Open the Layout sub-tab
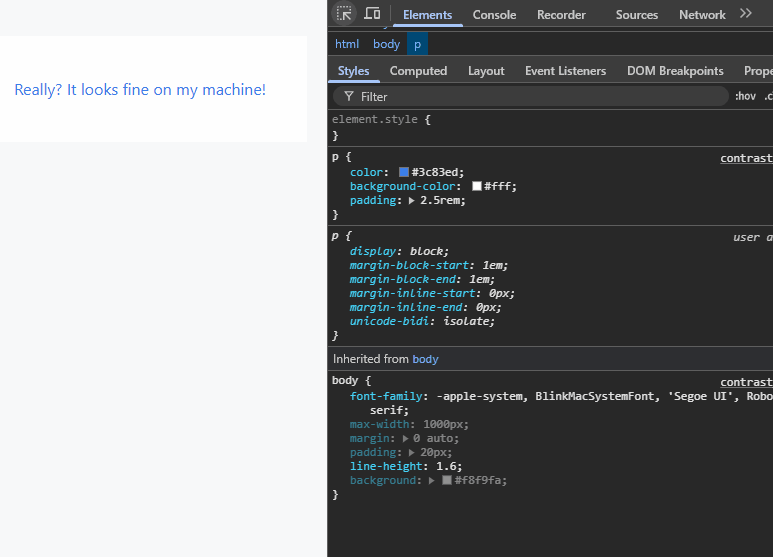The height and width of the screenshot is (557, 773). point(486,71)
